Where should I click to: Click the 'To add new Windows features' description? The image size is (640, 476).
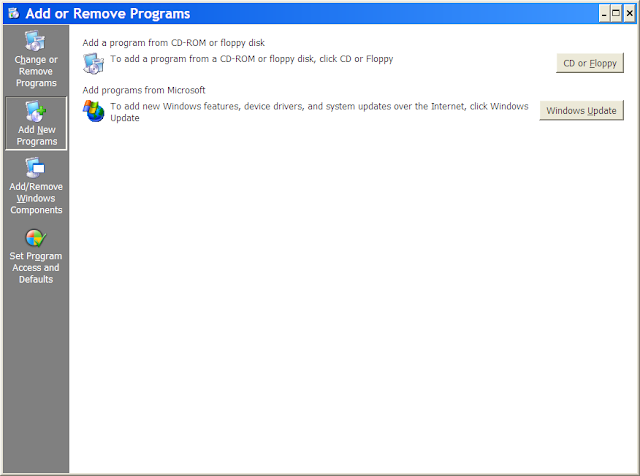click(x=319, y=112)
